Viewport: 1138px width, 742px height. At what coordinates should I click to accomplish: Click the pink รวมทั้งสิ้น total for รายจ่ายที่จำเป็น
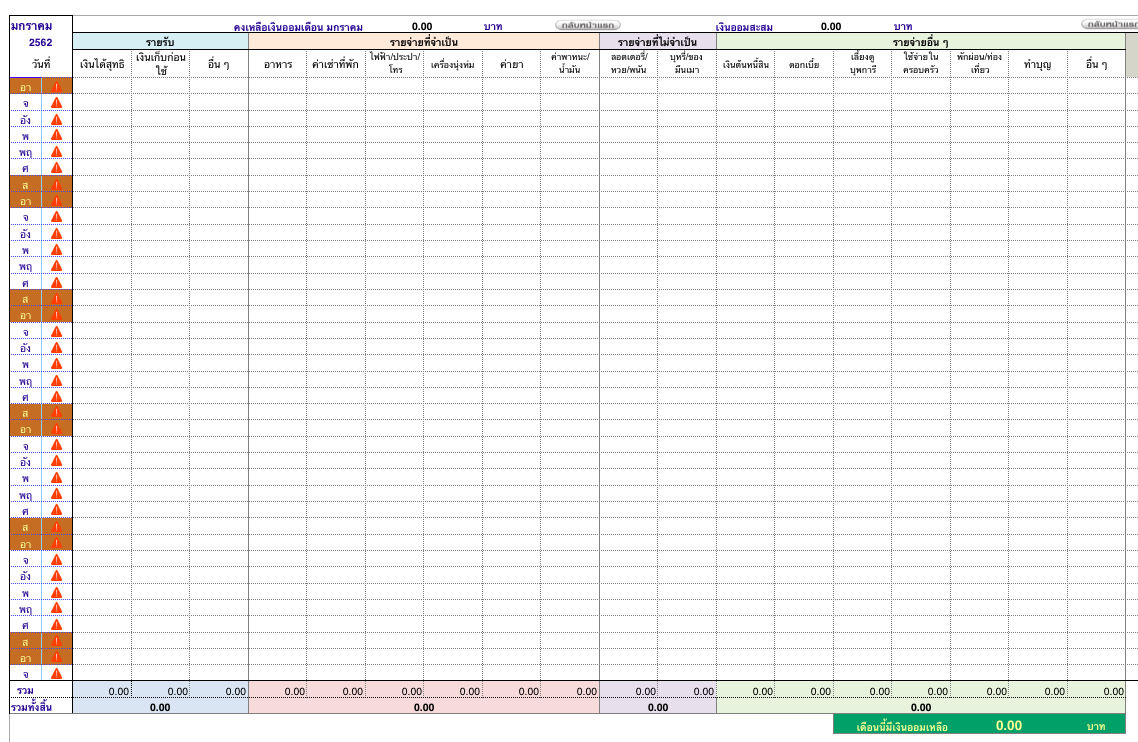point(424,707)
